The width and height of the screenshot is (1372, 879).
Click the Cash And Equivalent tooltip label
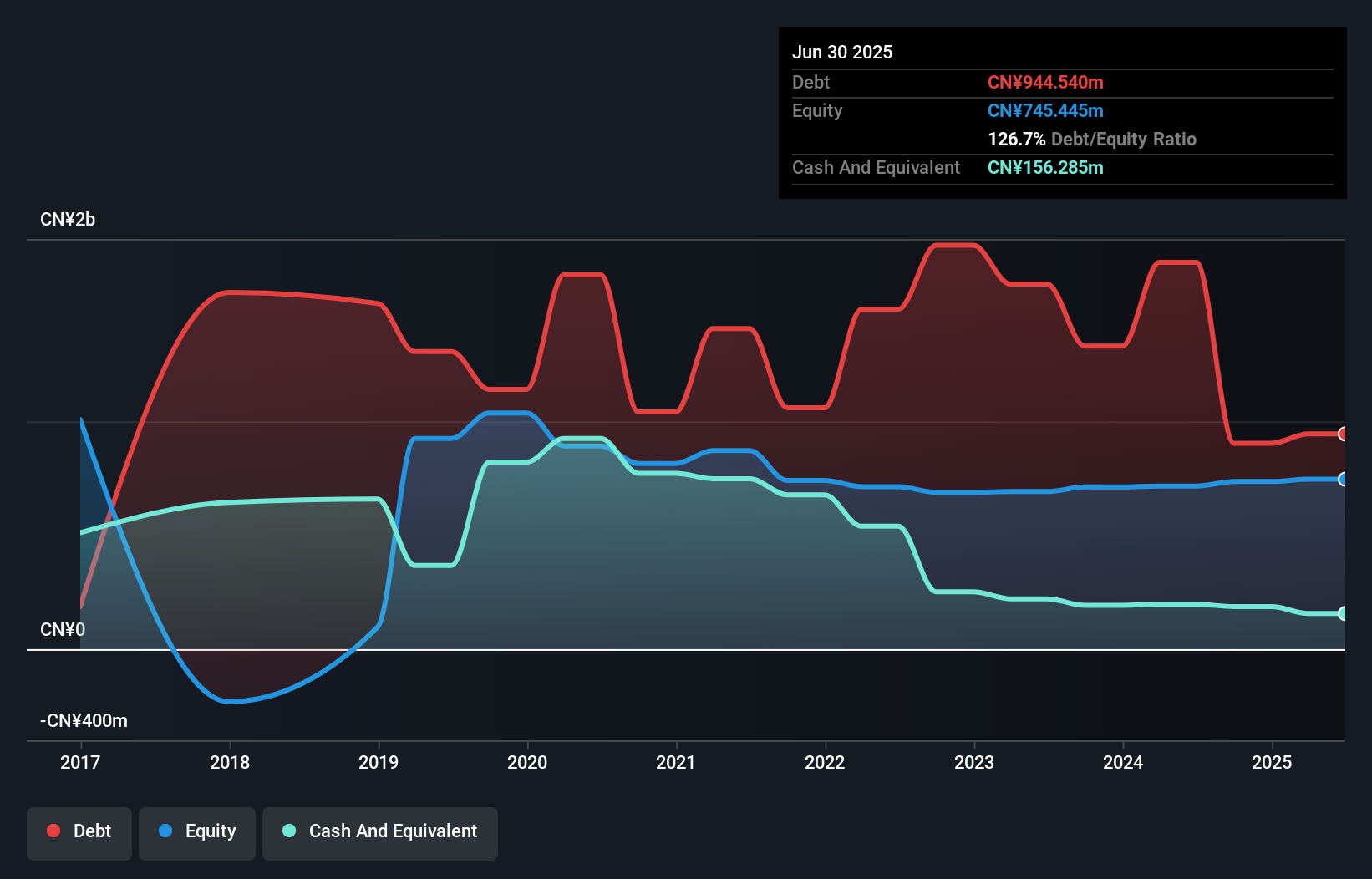tap(876, 167)
